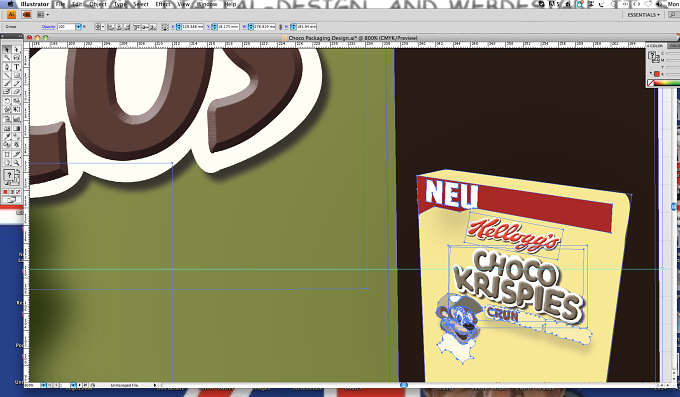
Task: Select the Lasso tool
Action: [x=16, y=58]
